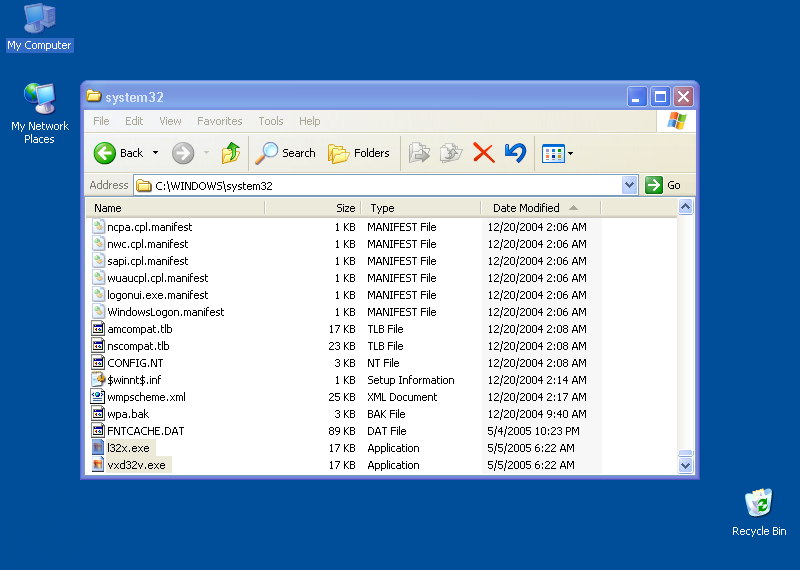Image resolution: width=800 pixels, height=570 pixels.
Task: Click the Forward arrow icon
Action: (183, 153)
